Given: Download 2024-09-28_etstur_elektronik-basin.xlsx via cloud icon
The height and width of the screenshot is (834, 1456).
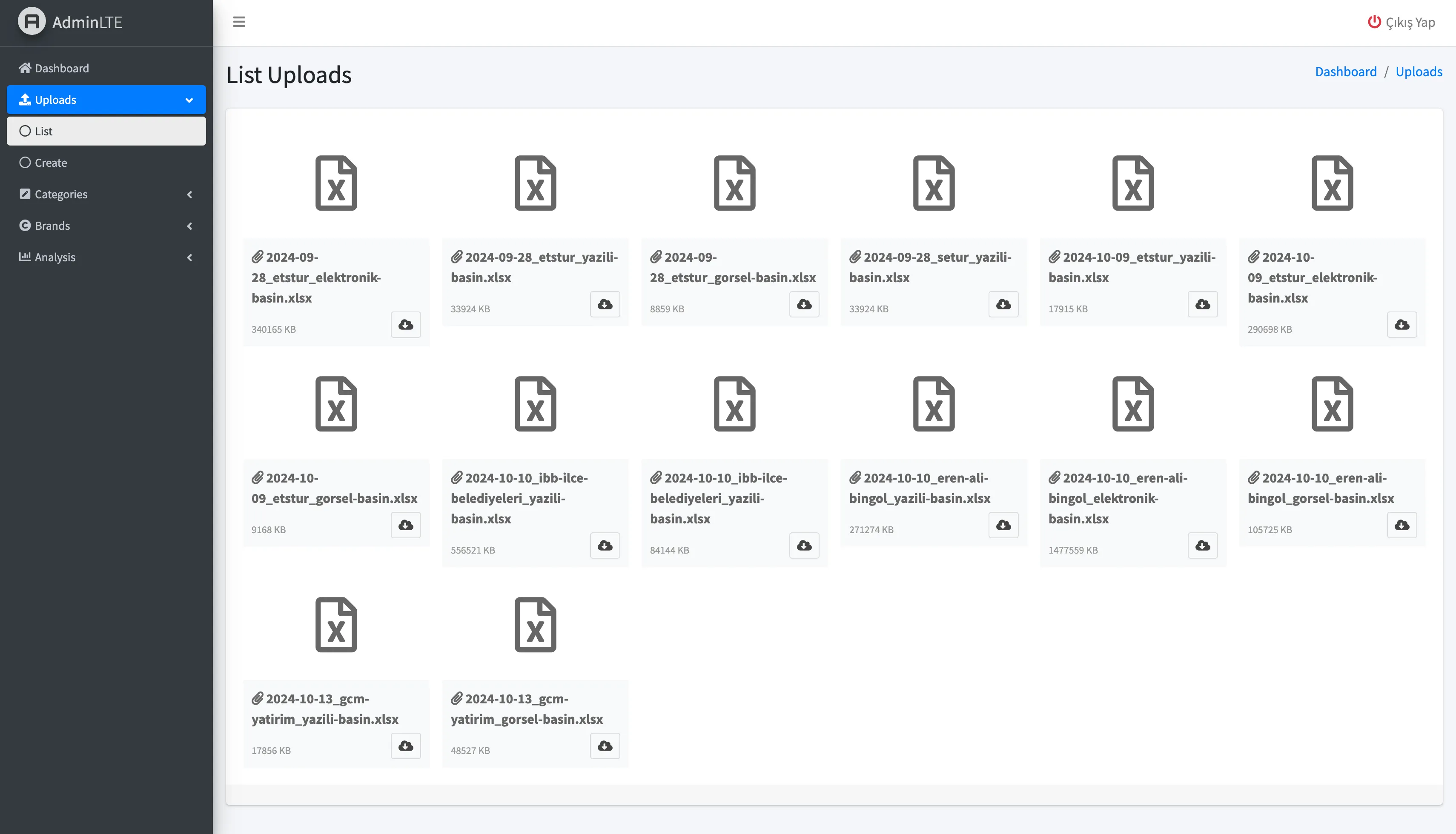Looking at the screenshot, I should [x=406, y=325].
